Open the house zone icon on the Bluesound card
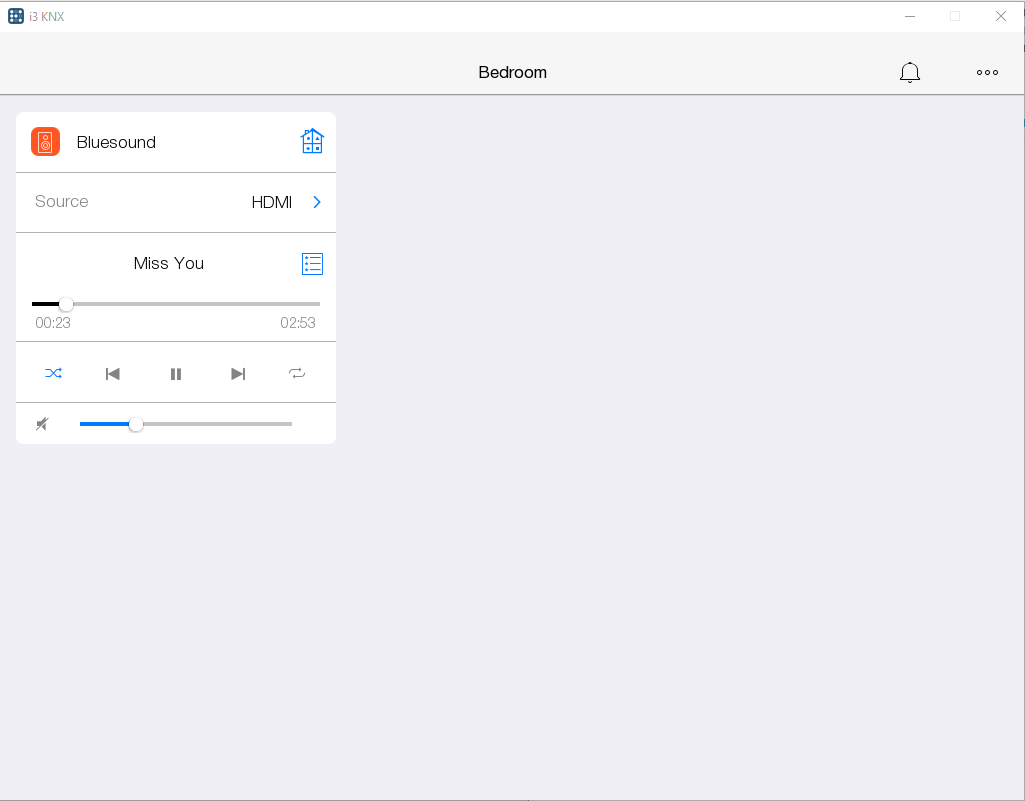 [x=312, y=141]
